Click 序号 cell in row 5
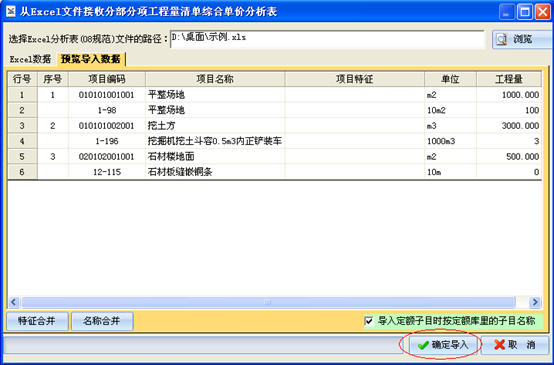Image resolution: width=554 pixels, height=365 pixels. [53, 157]
